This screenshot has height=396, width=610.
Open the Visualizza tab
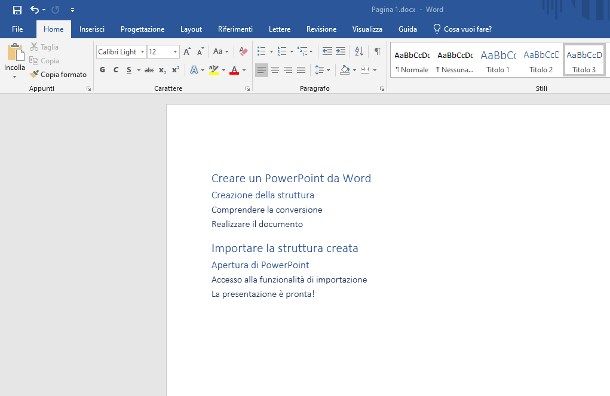(367, 29)
